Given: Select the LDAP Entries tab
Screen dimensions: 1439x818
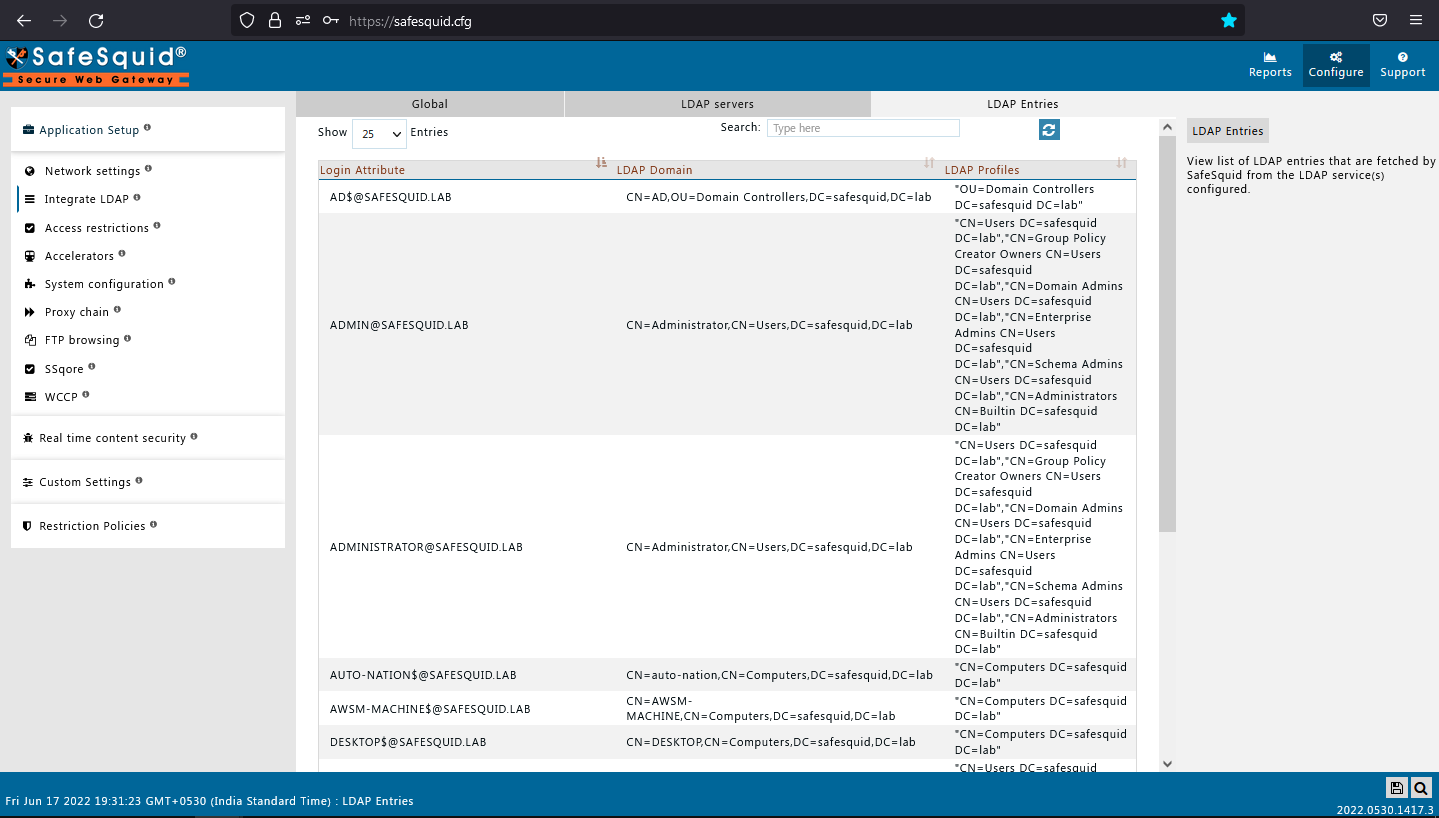Looking at the screenshot, I should (x=1023, y=104).
